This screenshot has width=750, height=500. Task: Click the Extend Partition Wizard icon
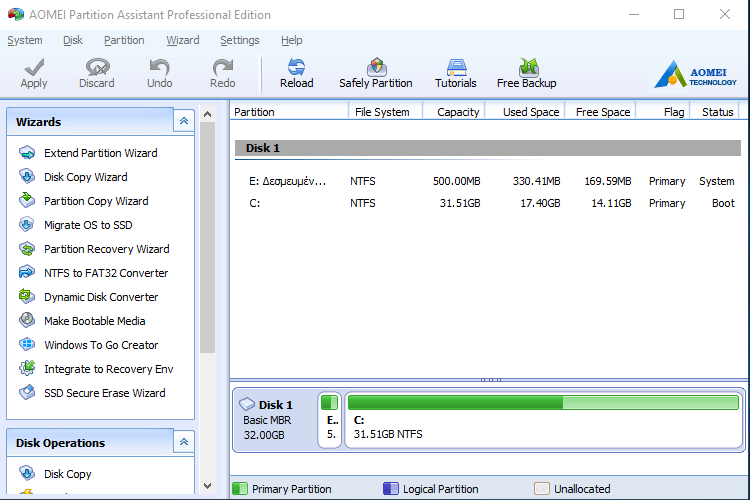pyautogui.click(x=27, y=153)
